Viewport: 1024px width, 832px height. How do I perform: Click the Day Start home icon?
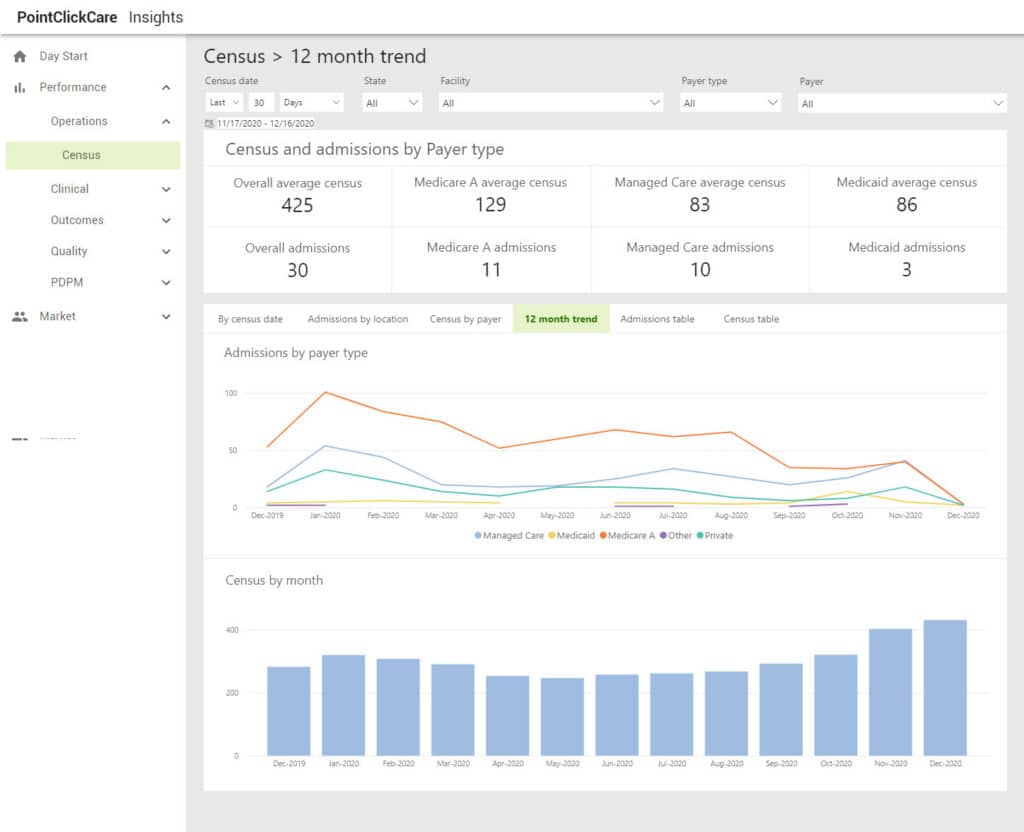click(20, 56)
